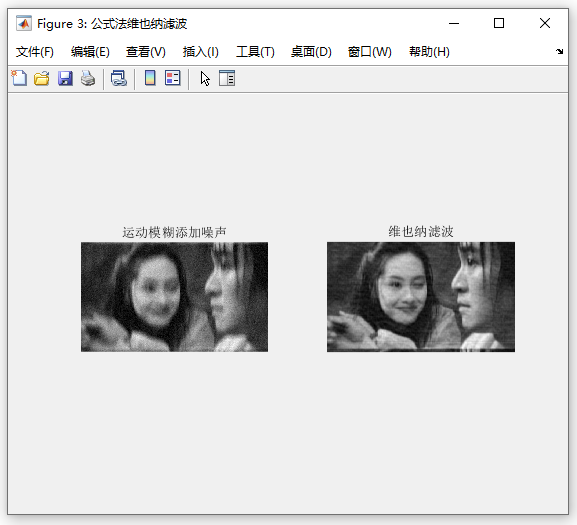Screen dimensions: 577x525
Task: Insert a colorbar via the toolbar icon
Action: pyautogui.click(x=150, y=78)
